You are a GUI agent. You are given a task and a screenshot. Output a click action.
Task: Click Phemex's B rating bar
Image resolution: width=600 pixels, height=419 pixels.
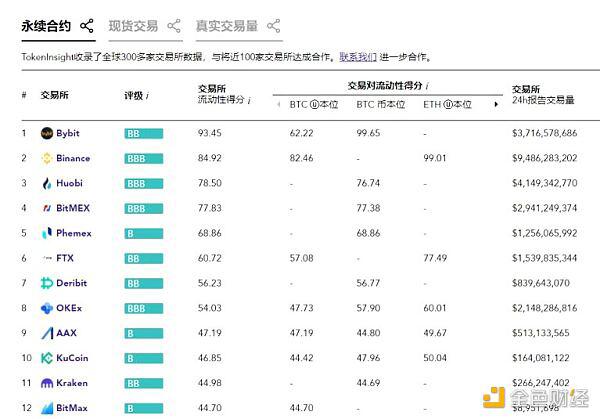144,233
